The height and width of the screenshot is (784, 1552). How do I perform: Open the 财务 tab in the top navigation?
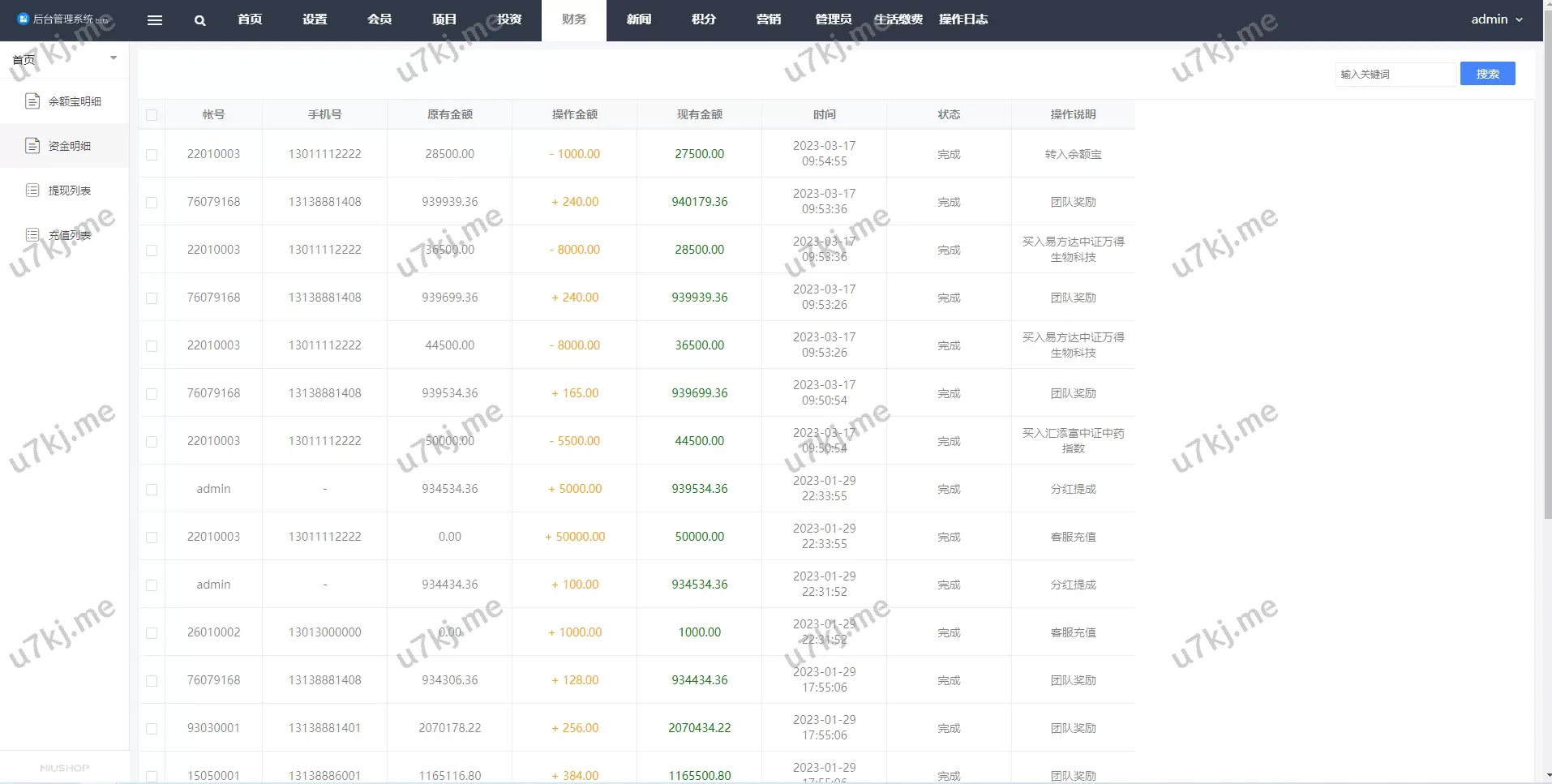pyautogui.click(x=573, y=19)
